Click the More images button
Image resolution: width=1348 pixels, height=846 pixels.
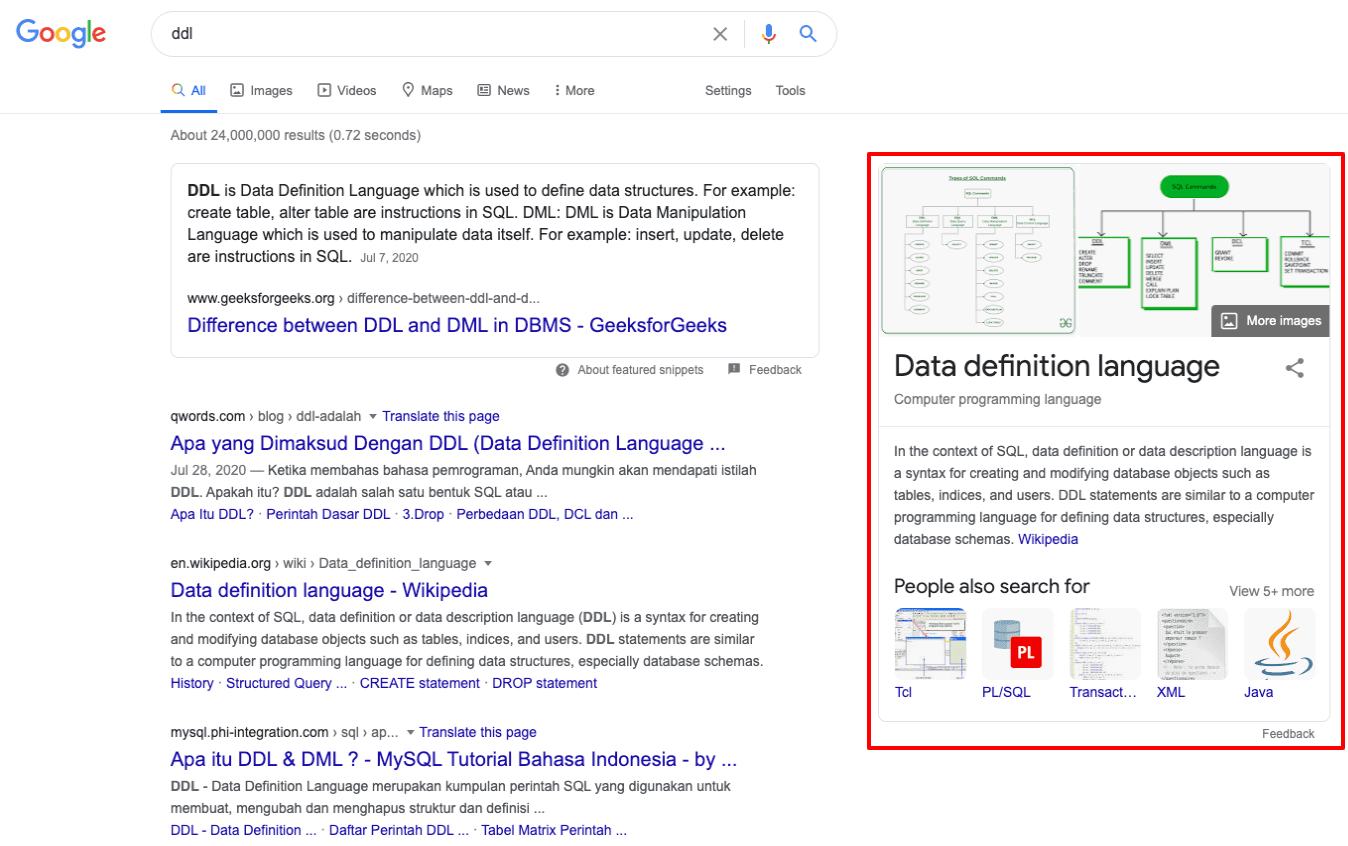click(1271, 321)
